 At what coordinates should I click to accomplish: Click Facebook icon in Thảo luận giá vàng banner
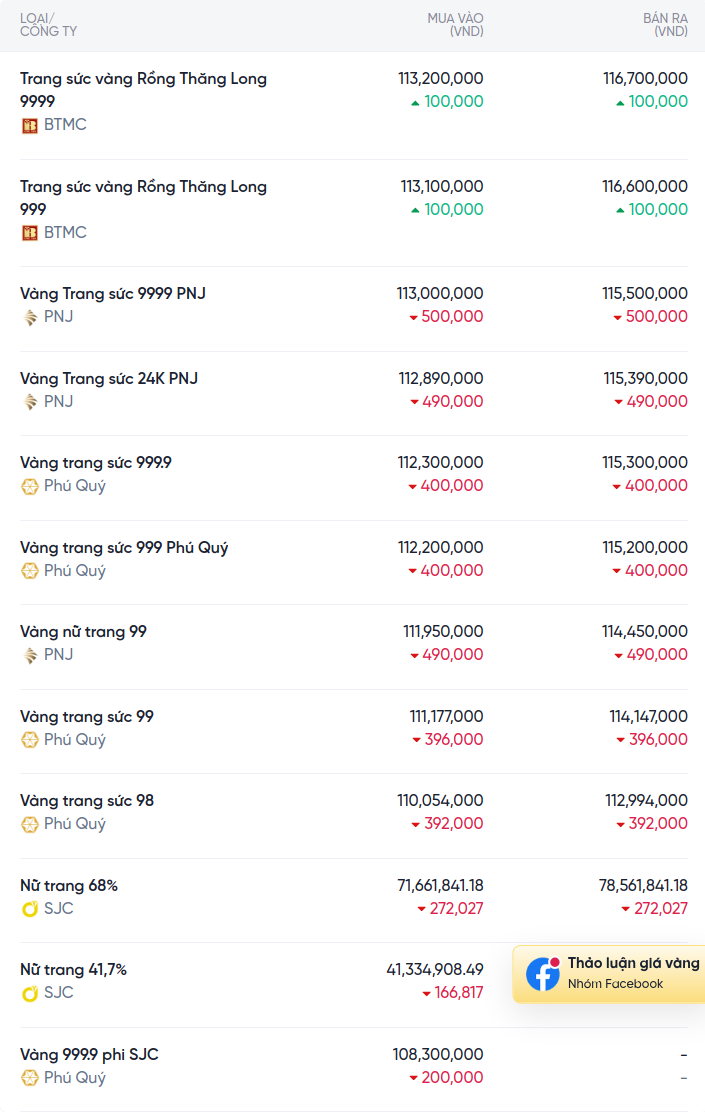pyautogui.click(x=543, y=974)
